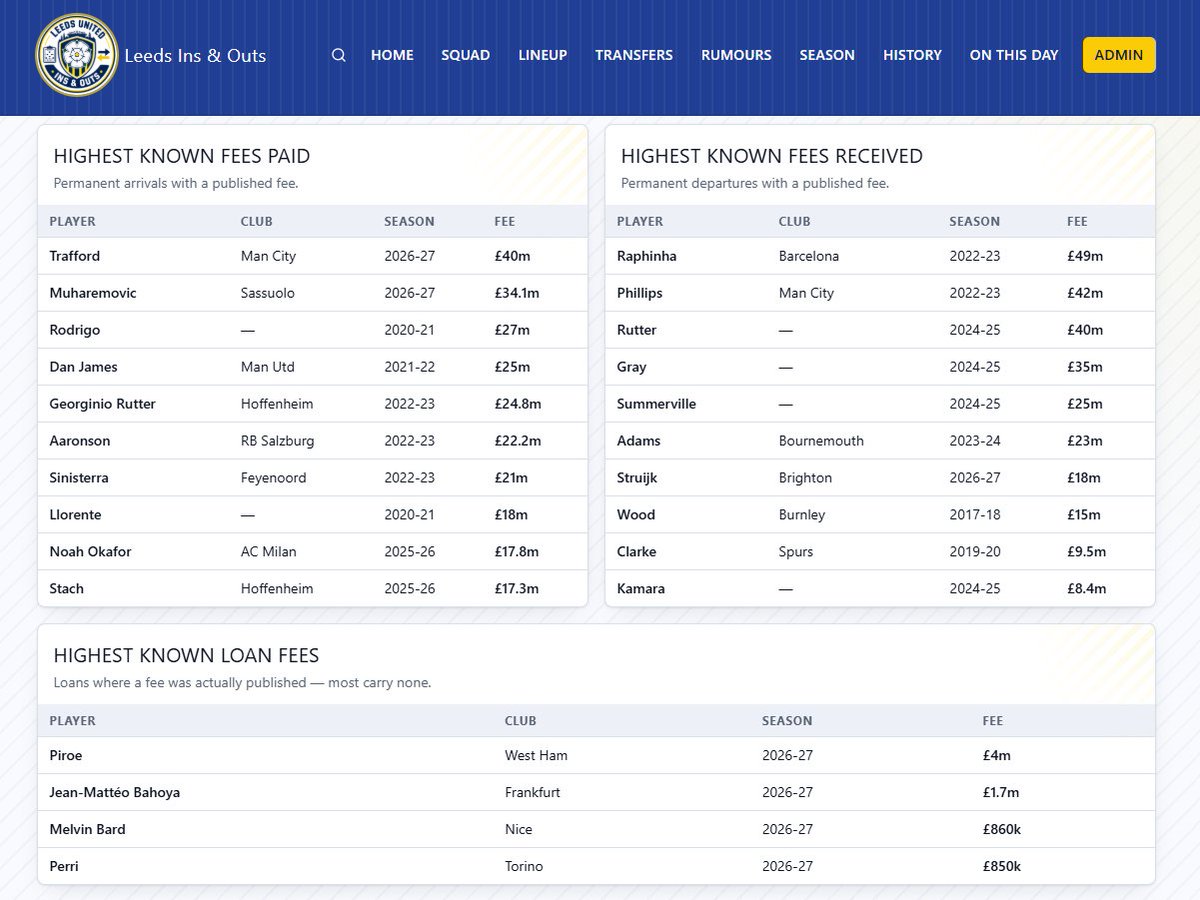Screen dimensions: 1200x900
Task: Click the 2019-20 season cell
Action: (x=975, y=552)
